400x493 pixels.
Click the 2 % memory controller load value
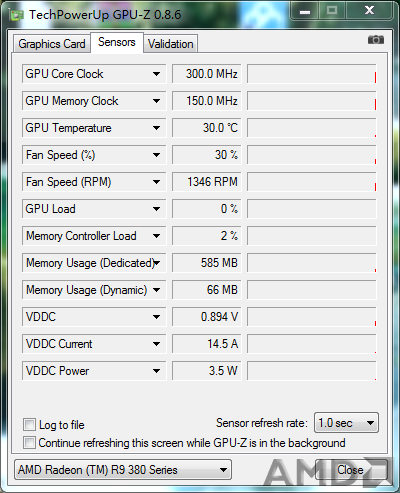point(206,236)
